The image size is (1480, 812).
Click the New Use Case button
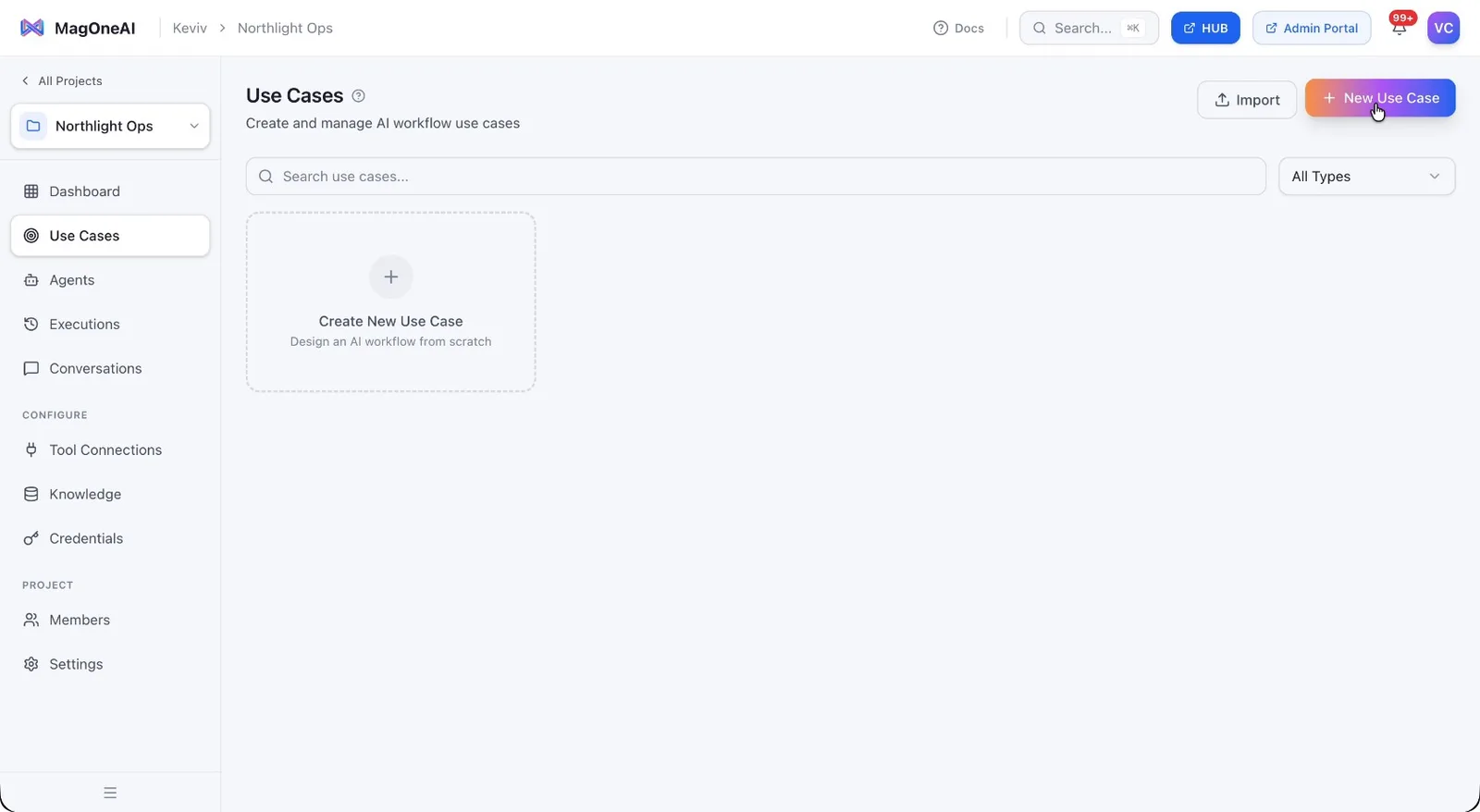pyautogui.click(x=1380, y=98)
